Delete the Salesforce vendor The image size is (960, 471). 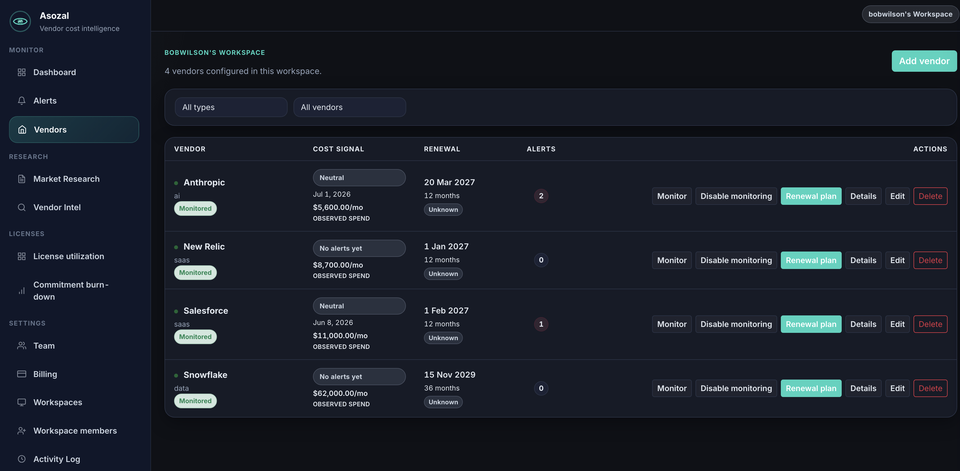(x=931, y=324)
